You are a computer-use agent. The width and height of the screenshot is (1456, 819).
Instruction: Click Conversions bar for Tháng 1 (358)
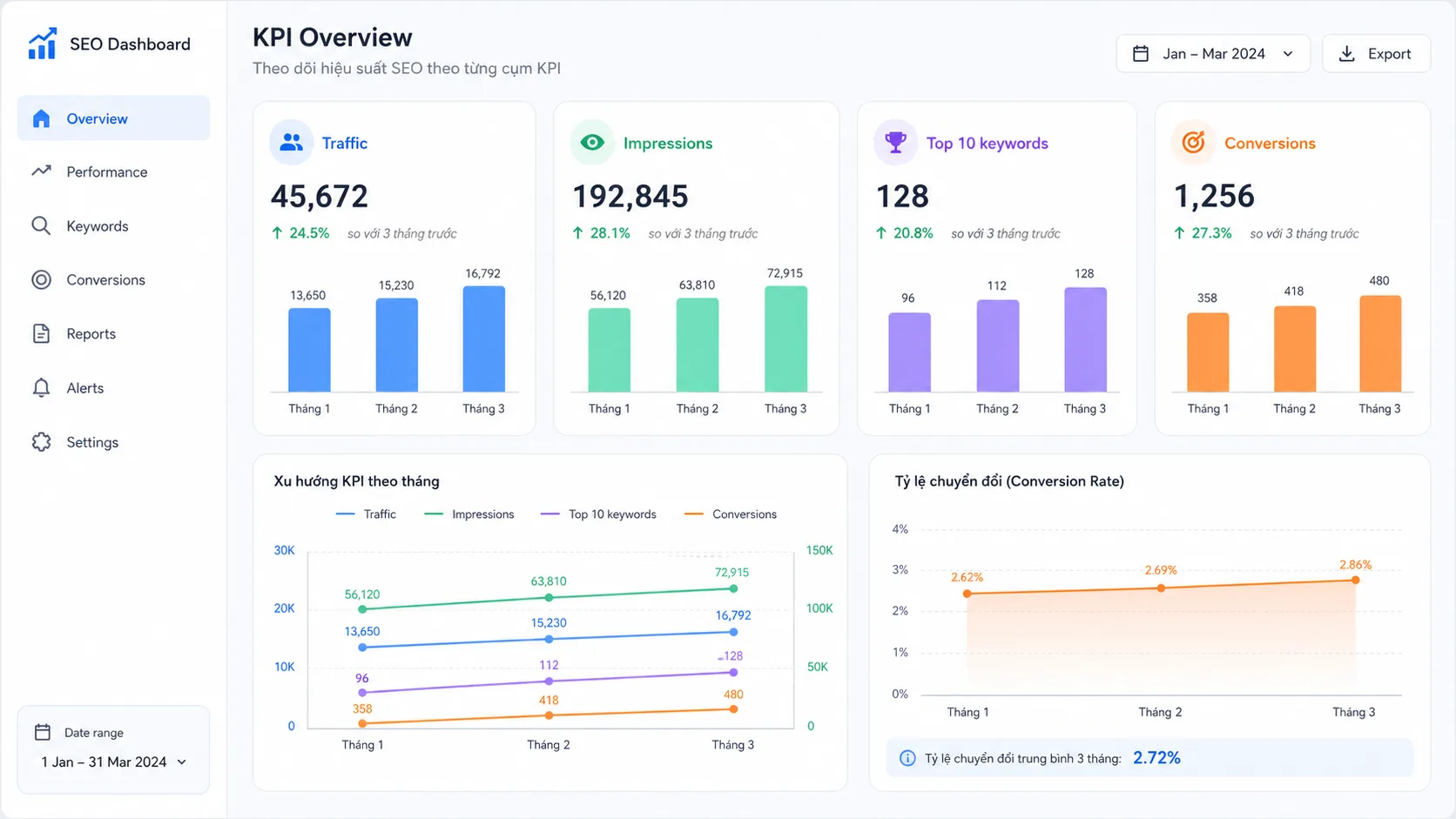1208,352
